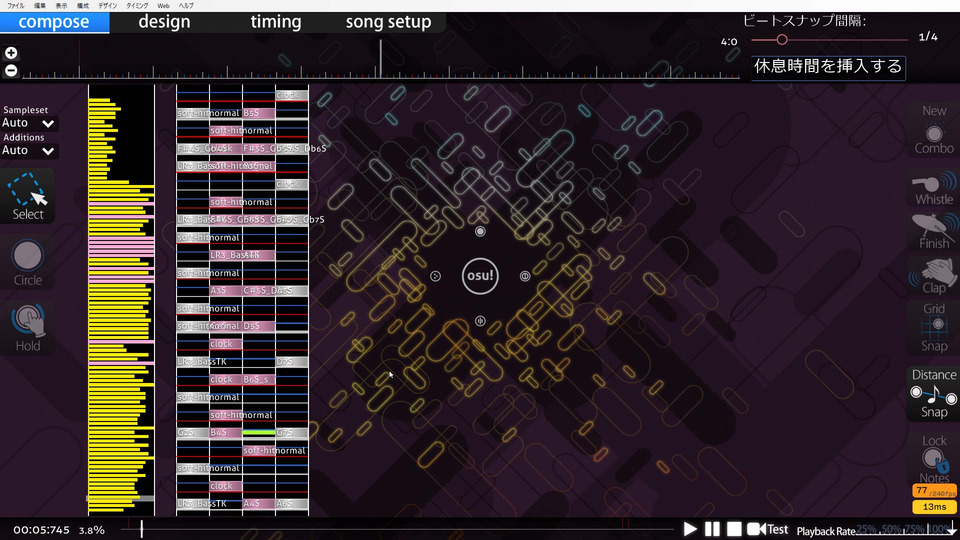Launch Test mode with camera icon
Viewport: 960px width, 540px height.
tap(768, 529)
